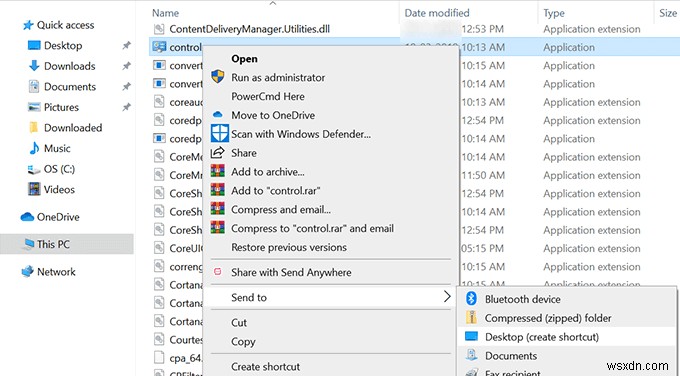
Task: Click the Downloads arrow icon in sidebar
Action: pyautogui.click(x=34, y=66)
